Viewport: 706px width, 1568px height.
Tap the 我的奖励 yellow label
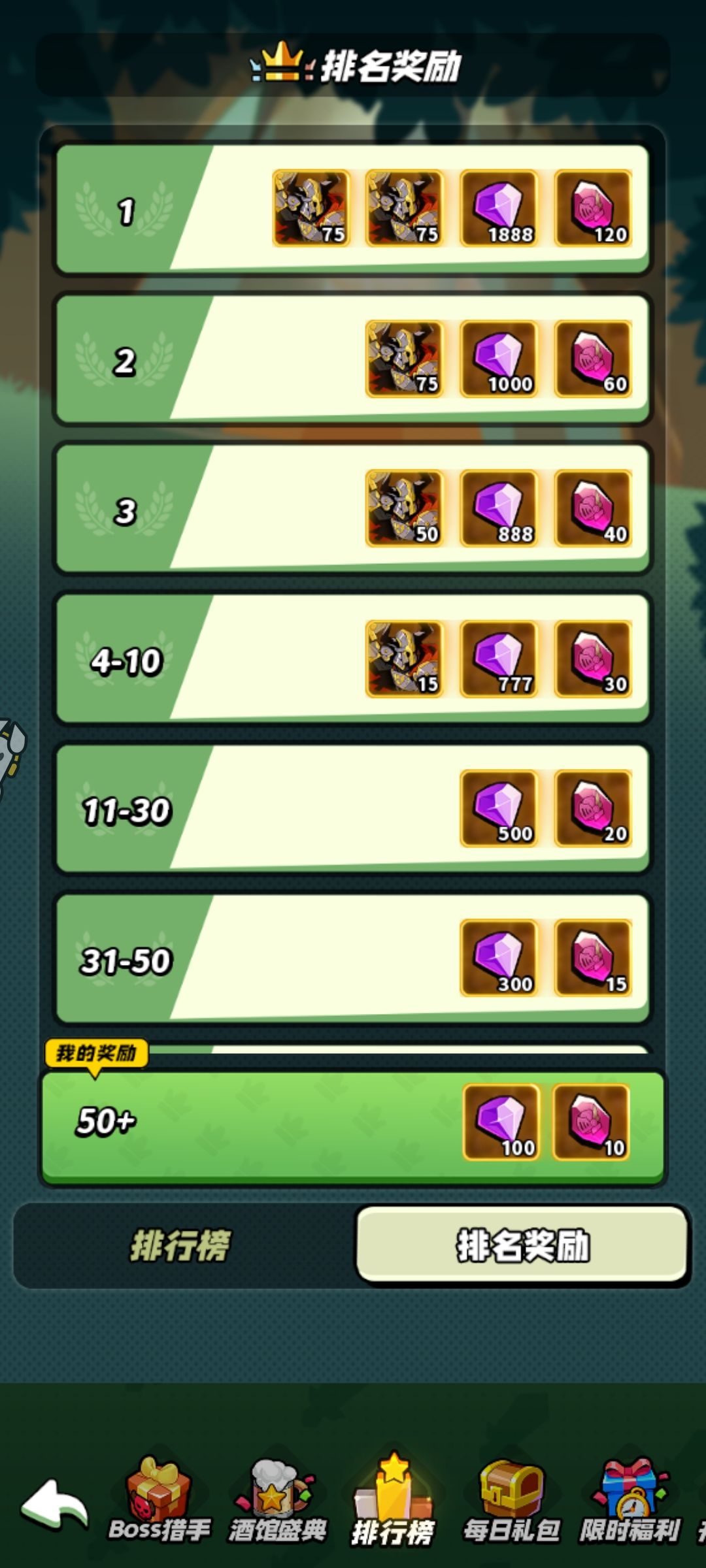point(96,1054)
